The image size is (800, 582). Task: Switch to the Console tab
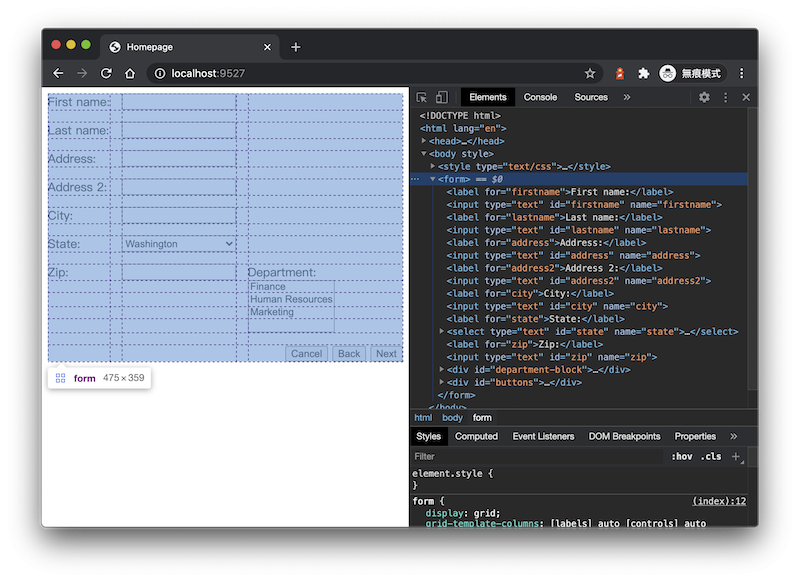pyautogui.click(x=540, y=97)
